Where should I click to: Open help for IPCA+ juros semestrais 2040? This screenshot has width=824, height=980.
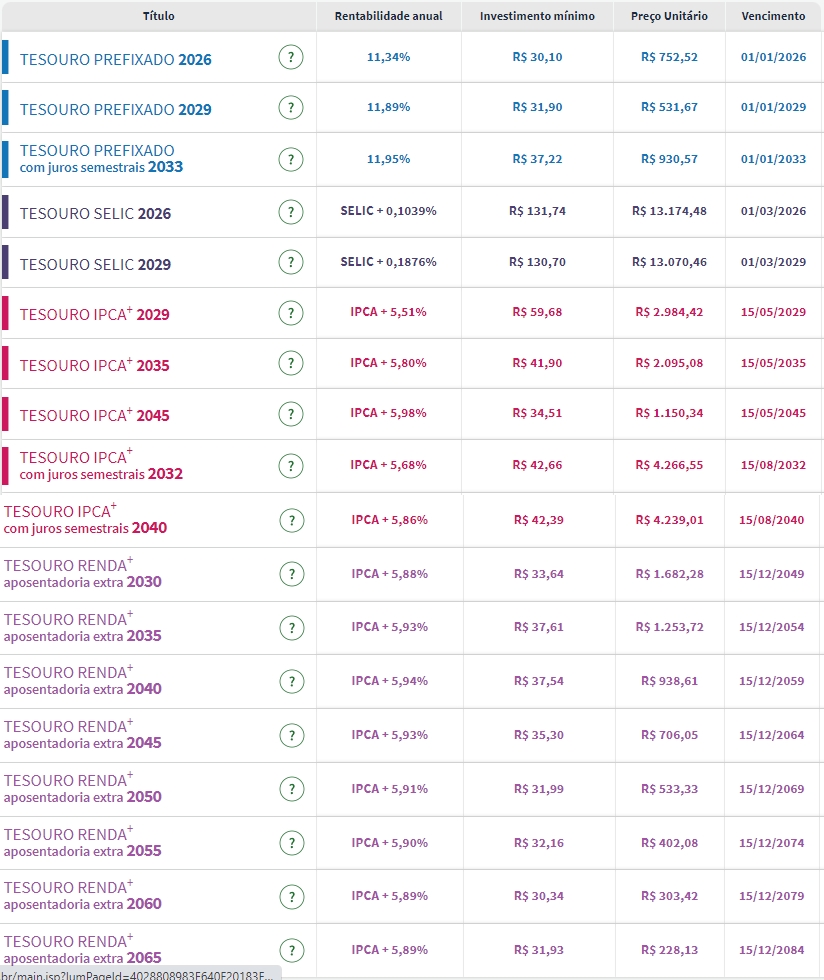[x=291, y=520]
